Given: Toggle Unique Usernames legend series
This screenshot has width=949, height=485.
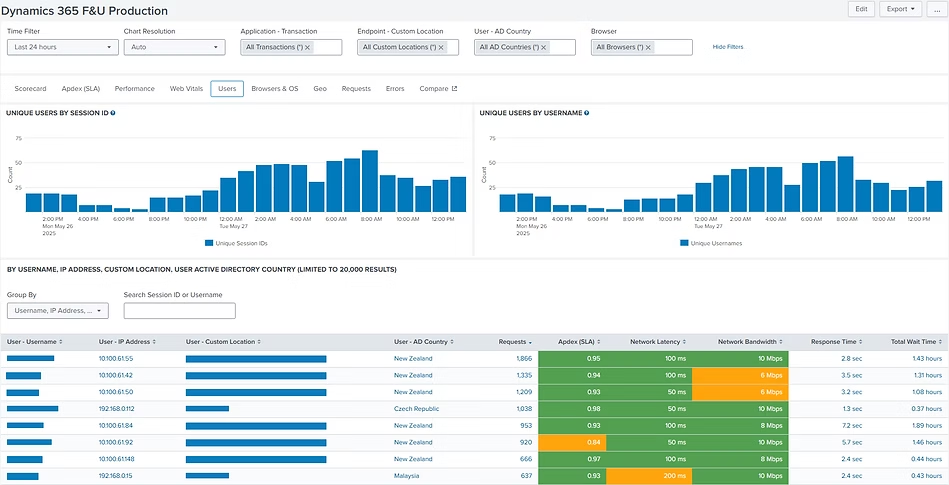Looking at the screenshot, I should (711, 243).
